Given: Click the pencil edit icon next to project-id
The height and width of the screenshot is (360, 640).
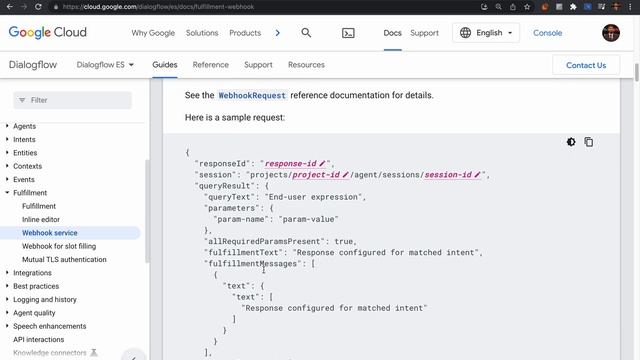Looking at the screenshot, I should (x=345, y=175).
